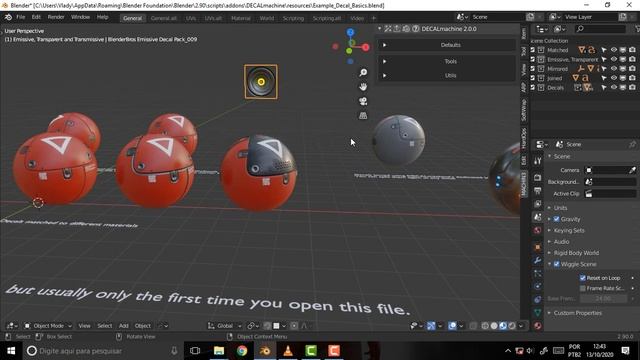Viewport: 640px width, 360px height.
Task: Open Material properties tab icon
Action: 538,325
